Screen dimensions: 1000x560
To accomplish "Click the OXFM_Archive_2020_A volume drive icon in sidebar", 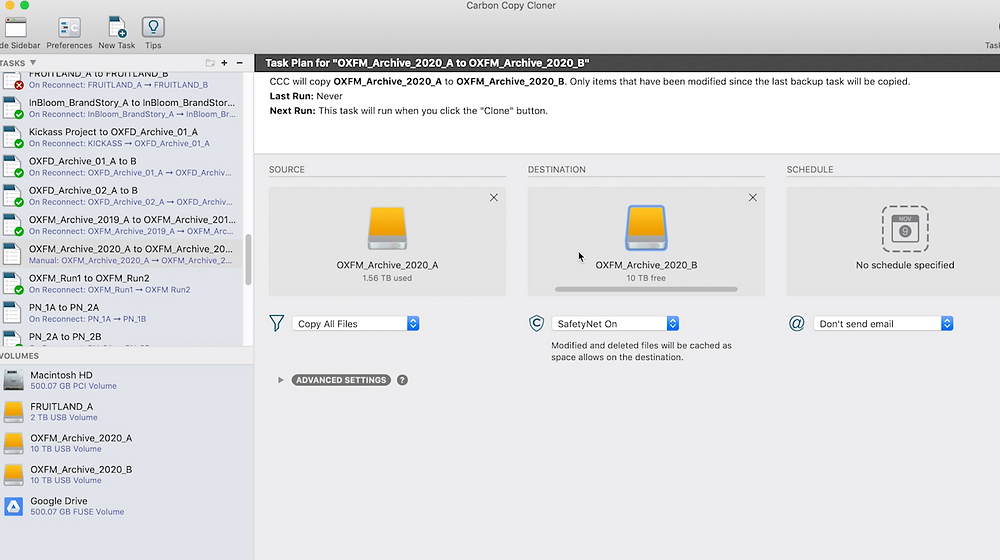I will pos(13,443).
